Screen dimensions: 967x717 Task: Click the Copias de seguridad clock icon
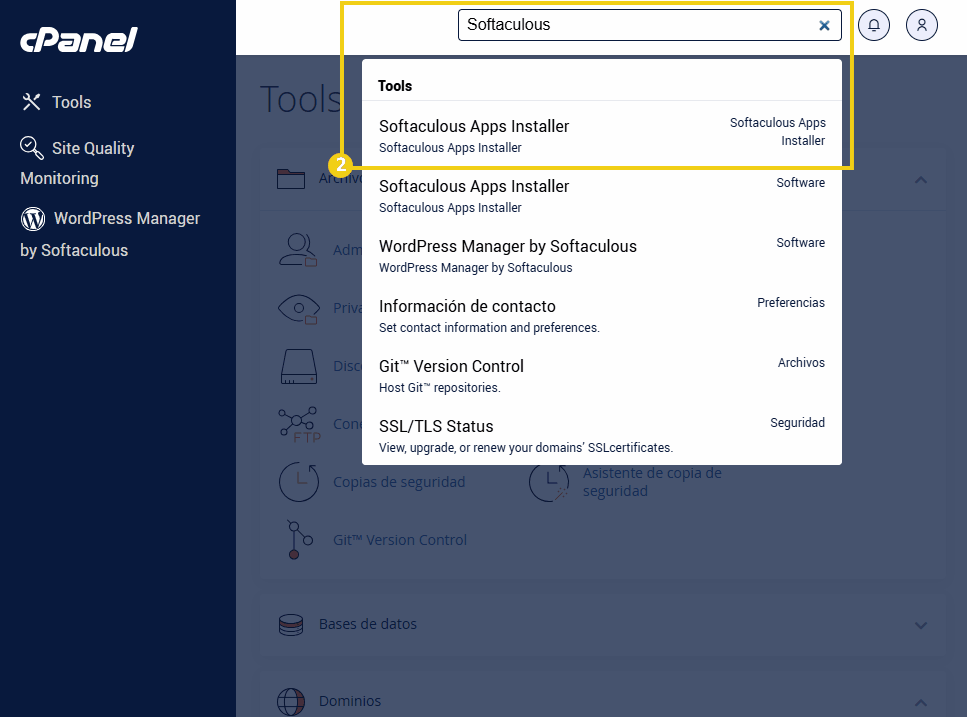(299, 482)
